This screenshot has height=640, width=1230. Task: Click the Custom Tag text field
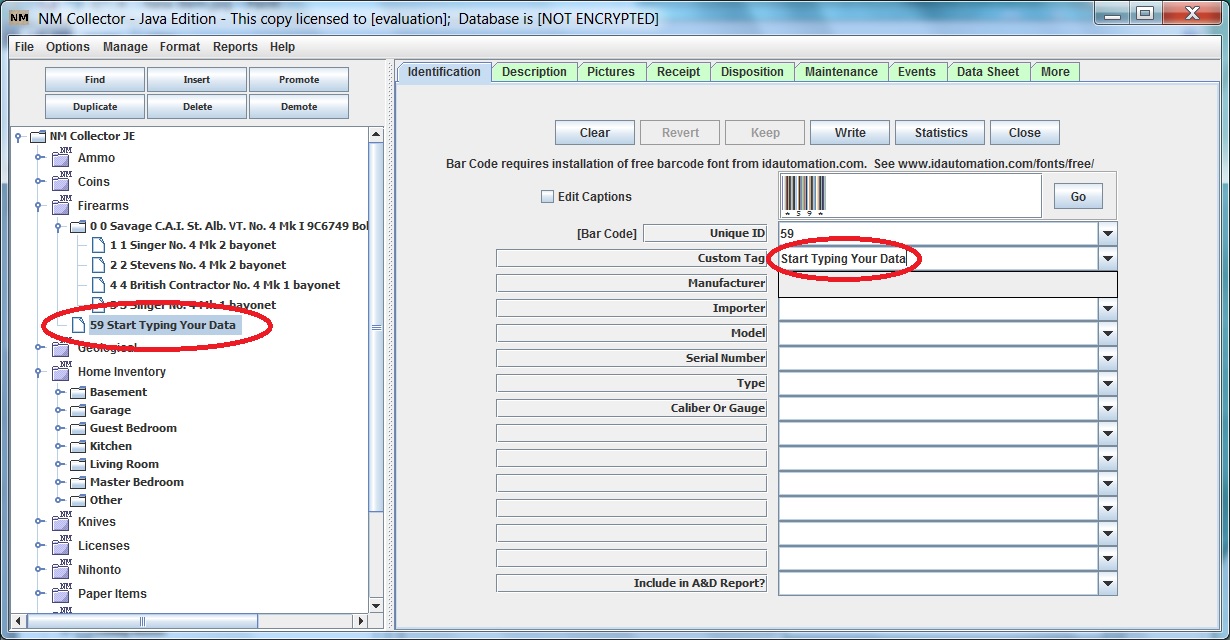938,259
